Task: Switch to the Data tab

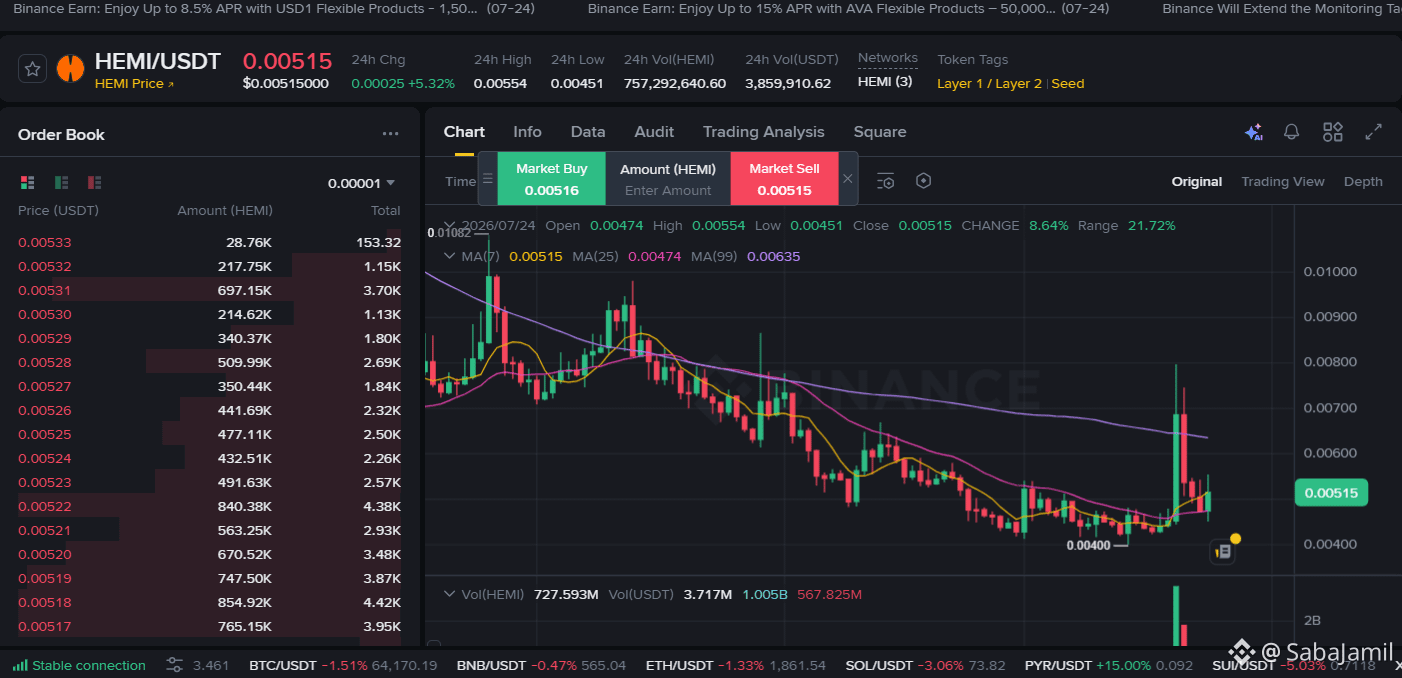Action: coord(588,132)
